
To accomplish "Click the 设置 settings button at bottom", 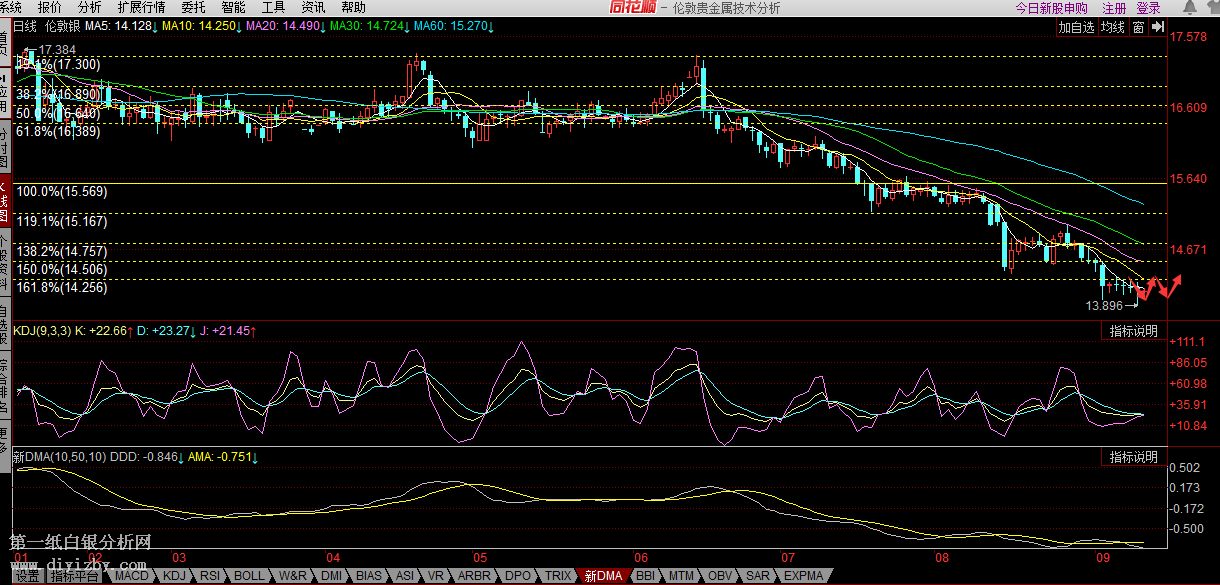I will tap(28, 576).
